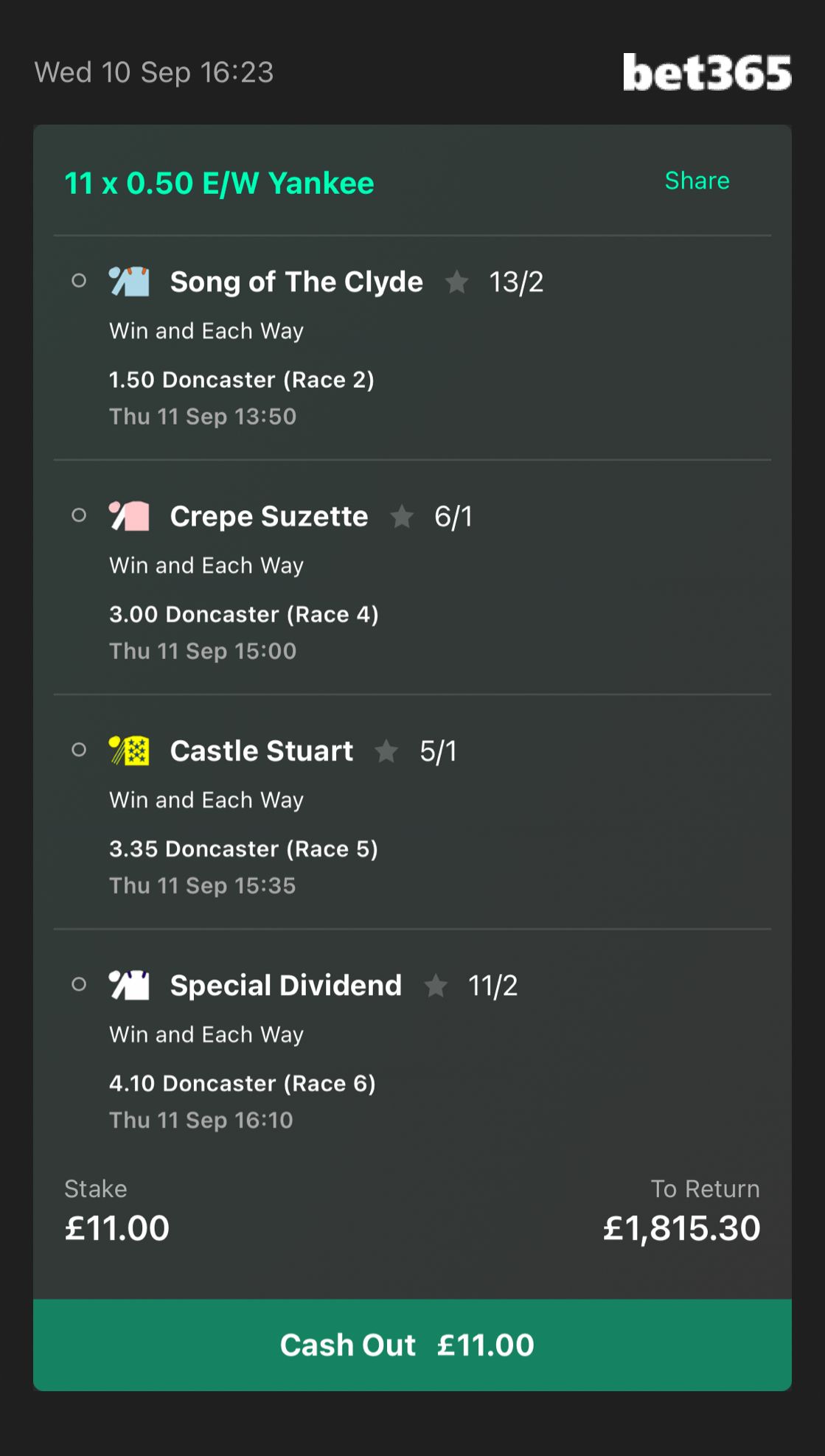Open the bet365 logo
Screen dimensions: 825x1456
pos(707,72)
